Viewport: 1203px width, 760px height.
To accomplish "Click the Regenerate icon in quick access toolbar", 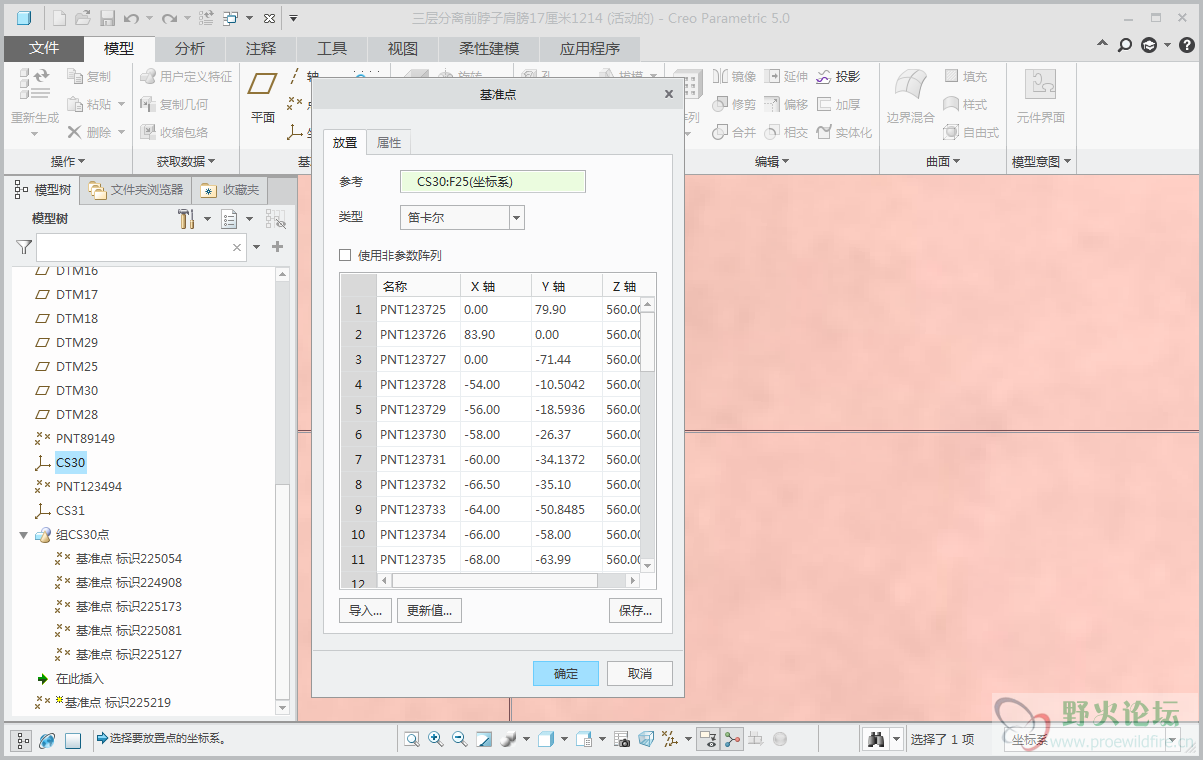I will (x=206, y=18).
